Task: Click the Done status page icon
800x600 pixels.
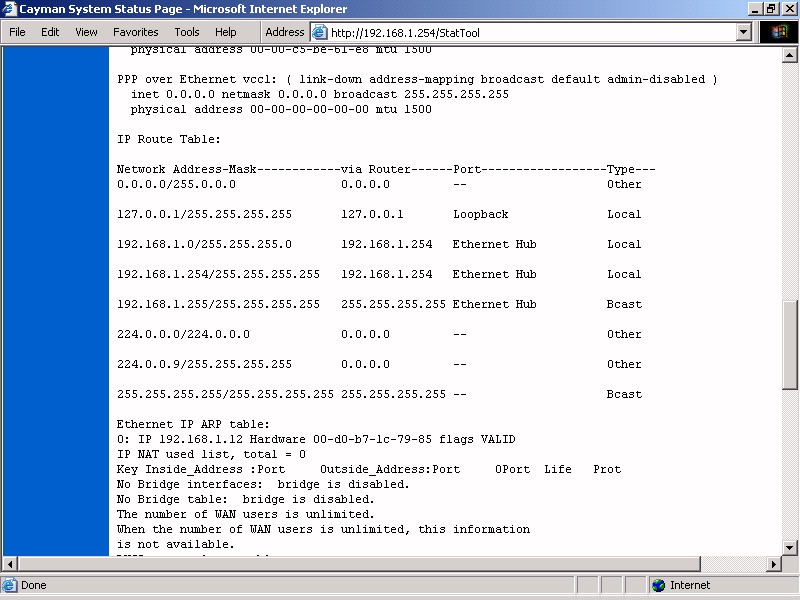Action: coord(9,585)
